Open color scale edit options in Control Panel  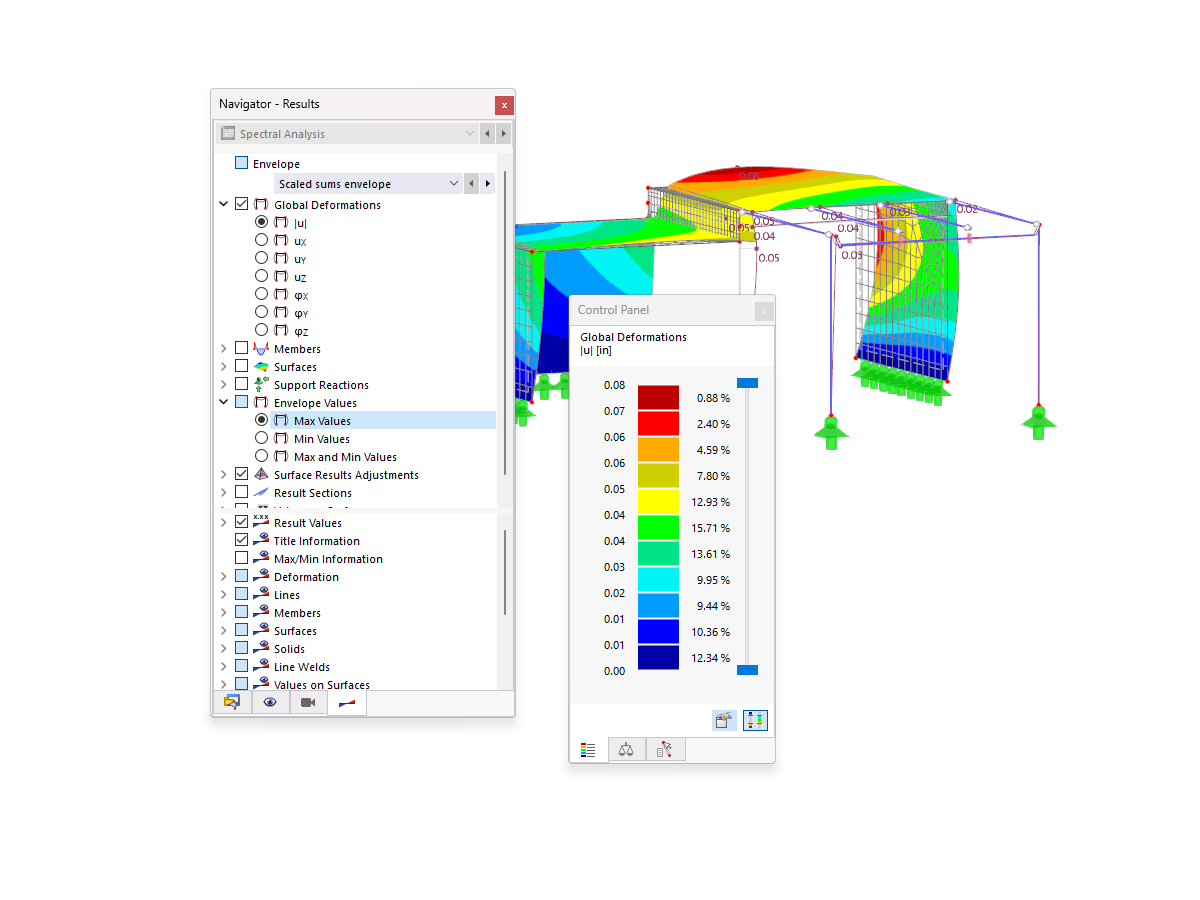pyautogui.click(x=725, y=720)
